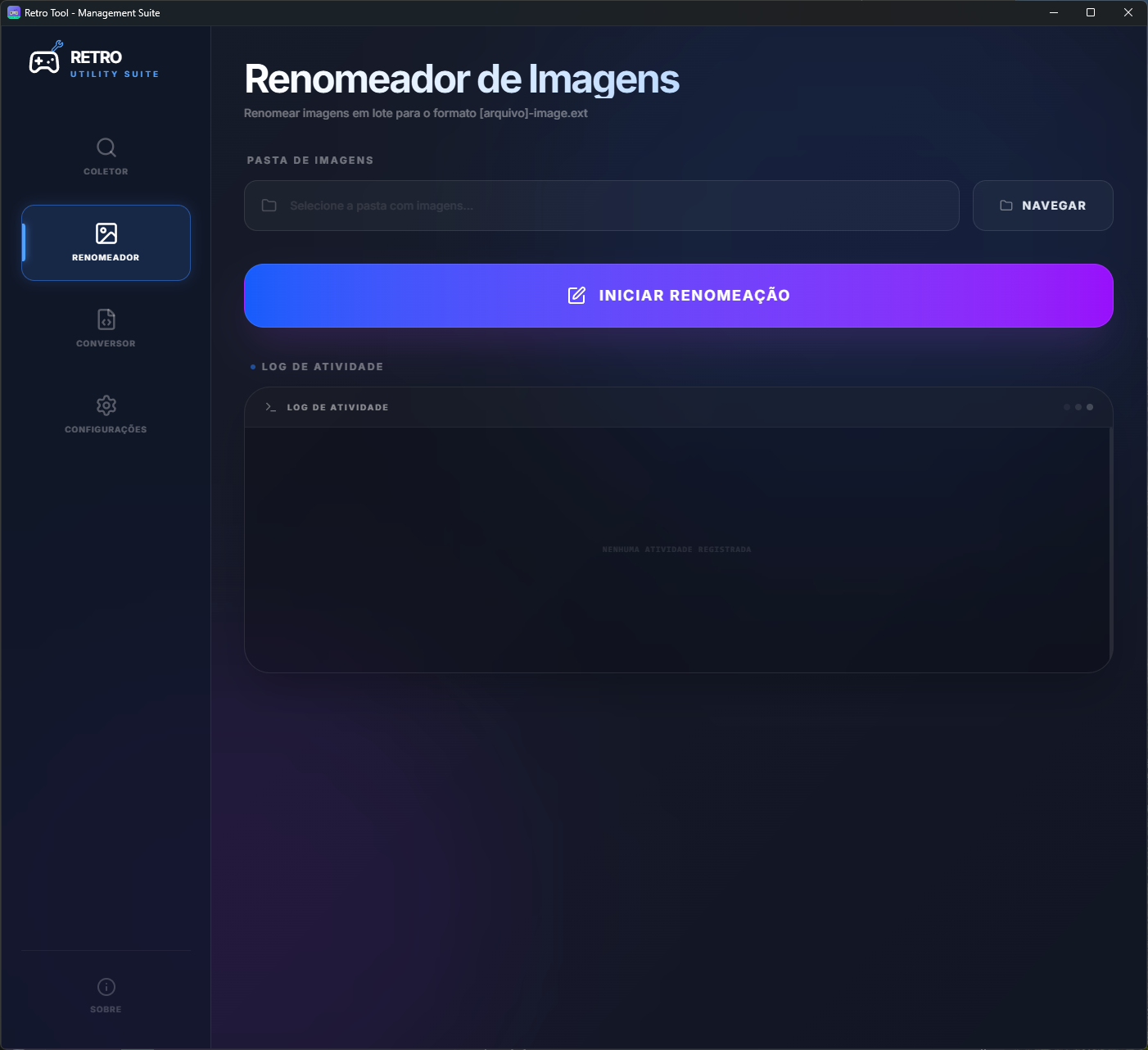Click the Selecione a pasta input field
The height and width of the screenshot is (1050, 1148).
click(x=602, y=206)
